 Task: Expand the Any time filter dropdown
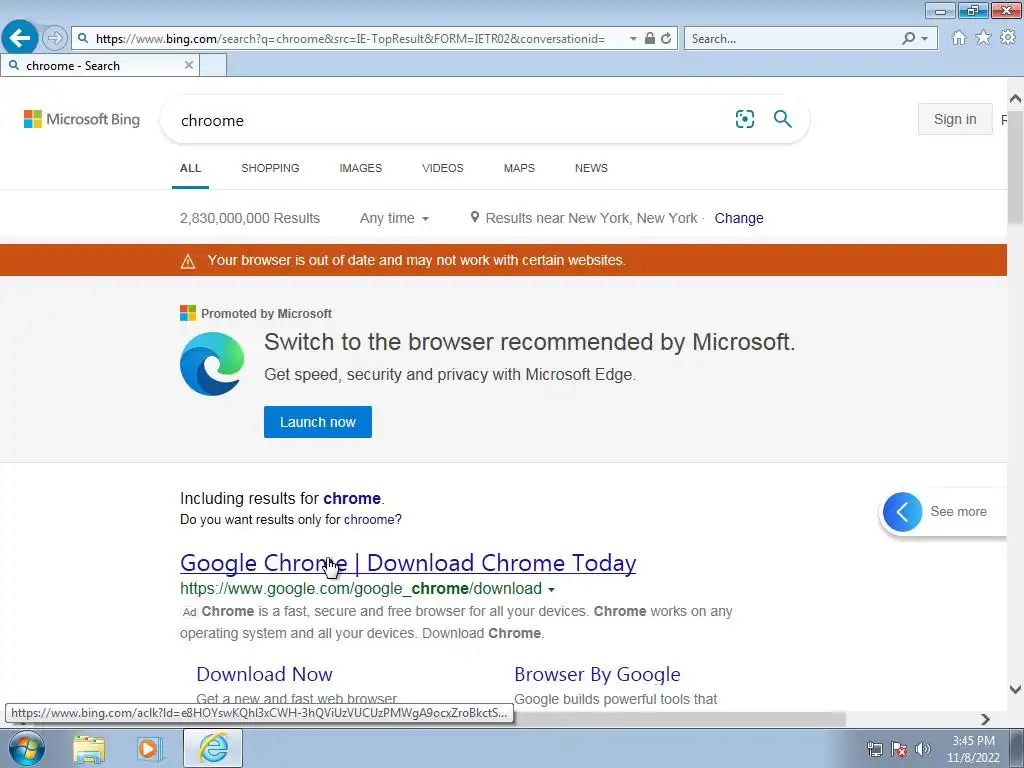pyautogui.click(x=394, y=218)
